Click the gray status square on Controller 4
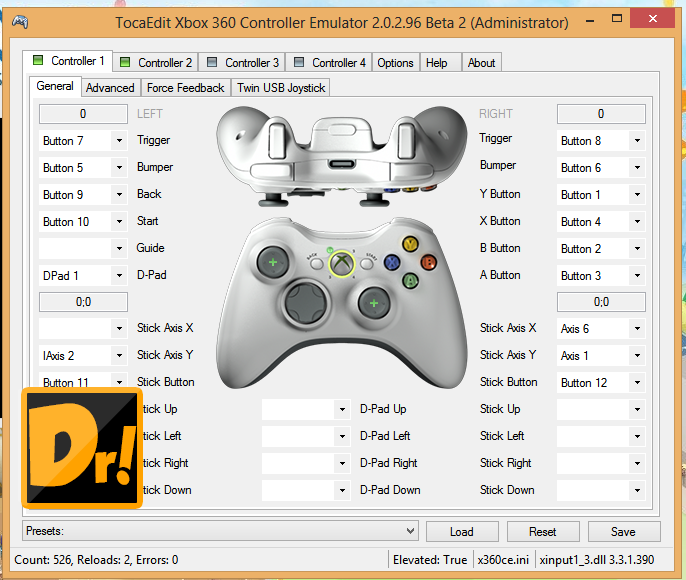Image resolution: width=686 pixels, height=580 pixels. pos(299,62)
